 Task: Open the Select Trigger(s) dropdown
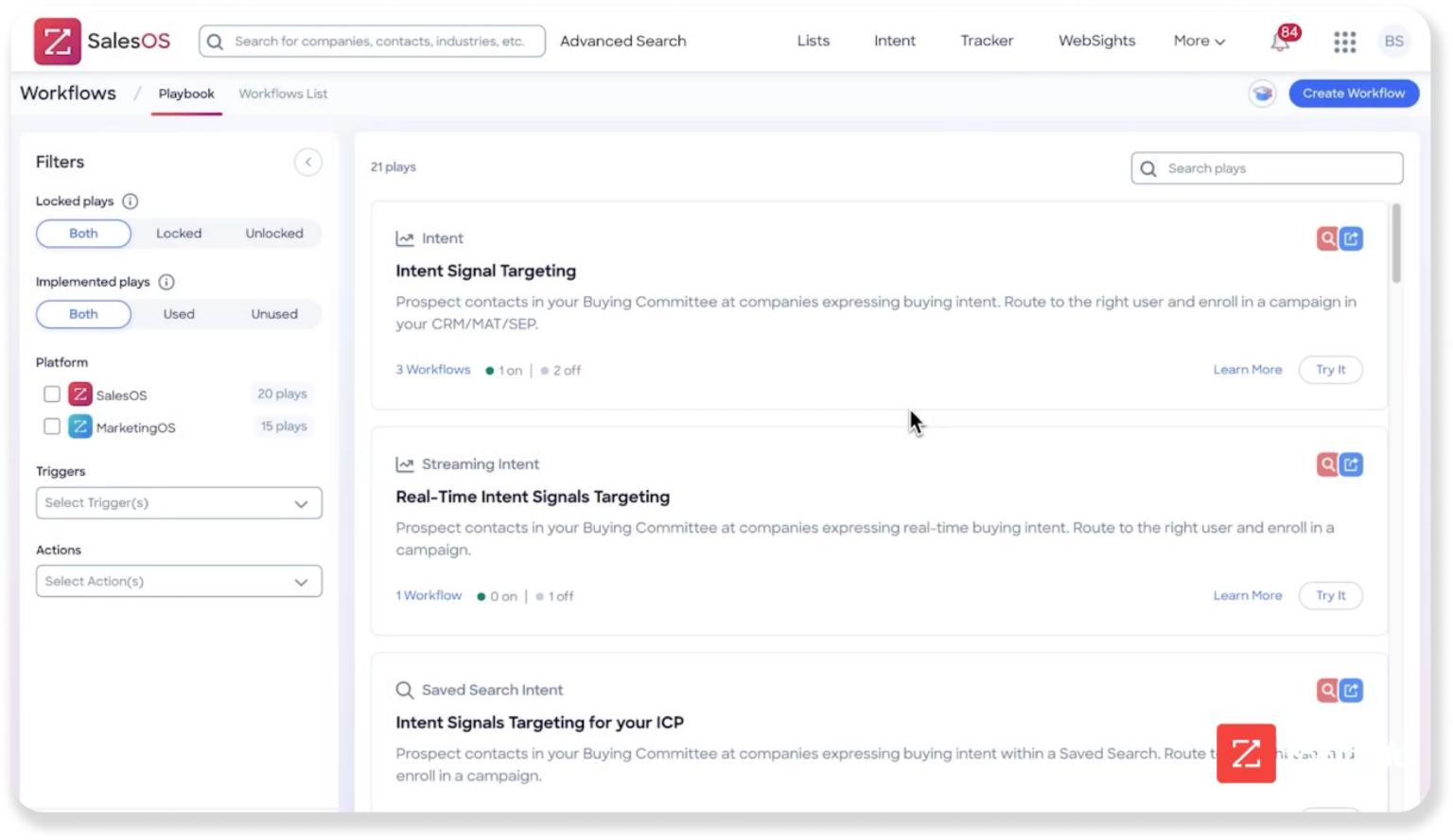[x=179, y=502]
